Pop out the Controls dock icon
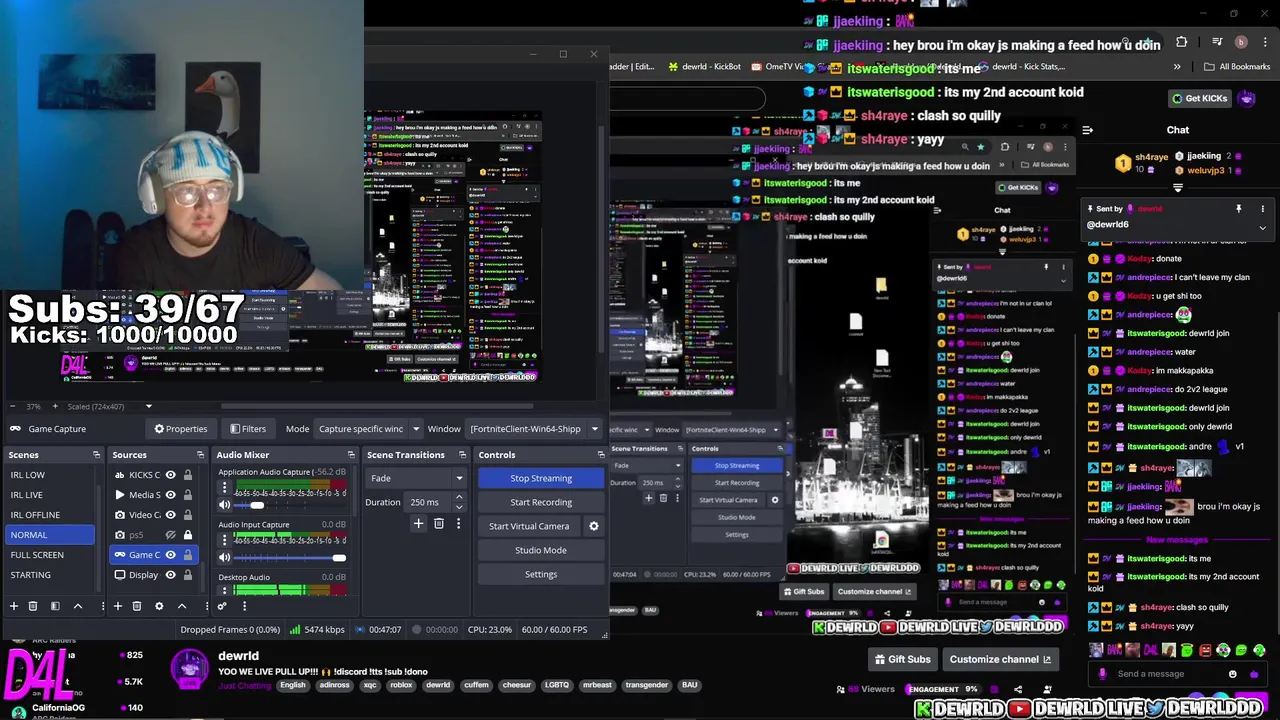Viewport: 1280px width, 720px height. point(601,455)
